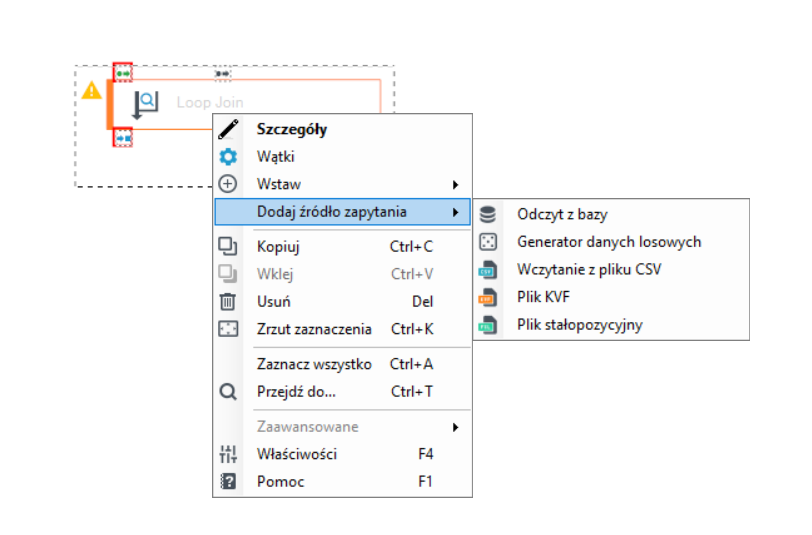Viewport: 812px width, 535px height.
Task: Click the Loop Join node icon
Action: pyautogui.click(x=145, y=105)
